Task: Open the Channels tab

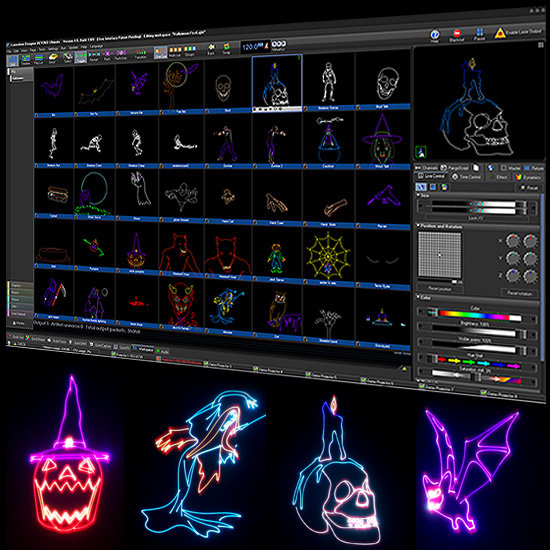Action: [426, 168]
